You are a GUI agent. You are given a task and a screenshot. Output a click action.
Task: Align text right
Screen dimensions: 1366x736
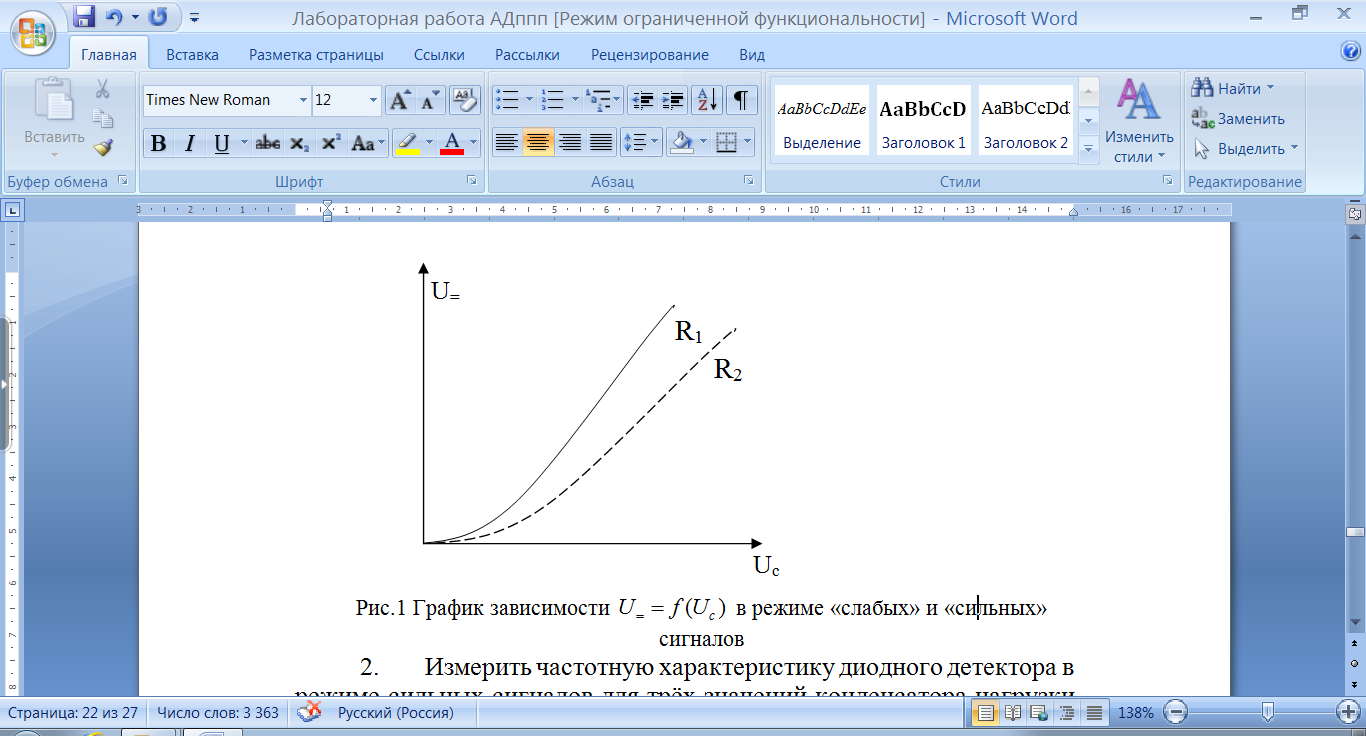point(570,143)
